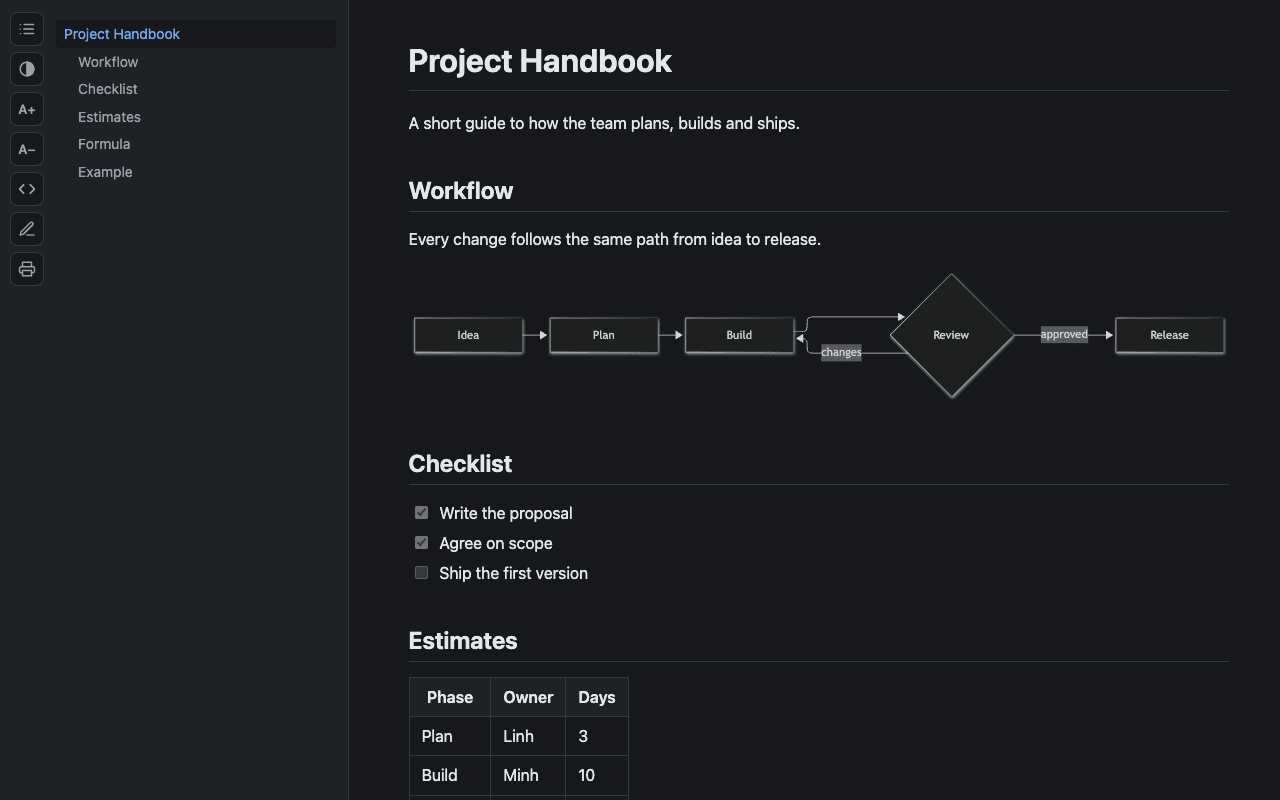
Task: Click the Owner table column header
Action: pyautogui.click(x=528, y=697)
